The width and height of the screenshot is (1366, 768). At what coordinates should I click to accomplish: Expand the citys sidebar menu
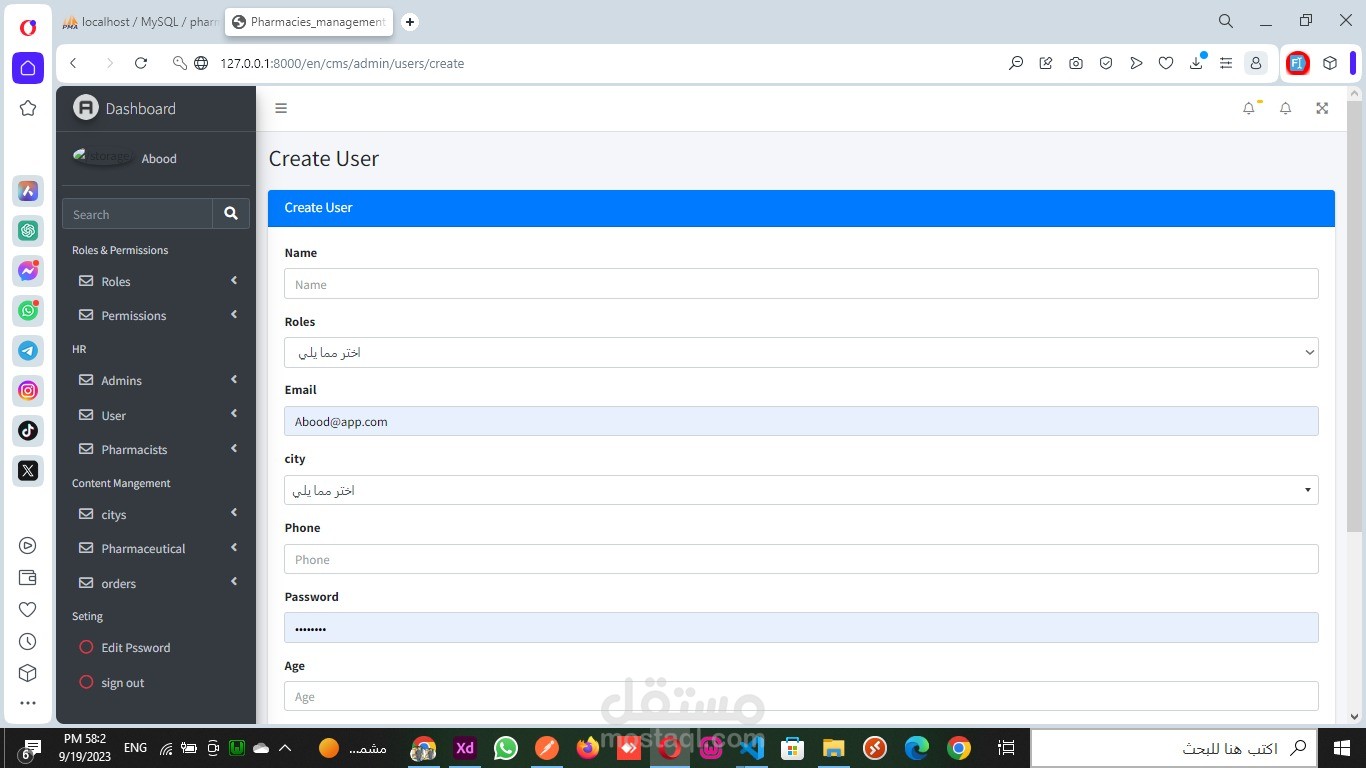(x=155, y=514)
